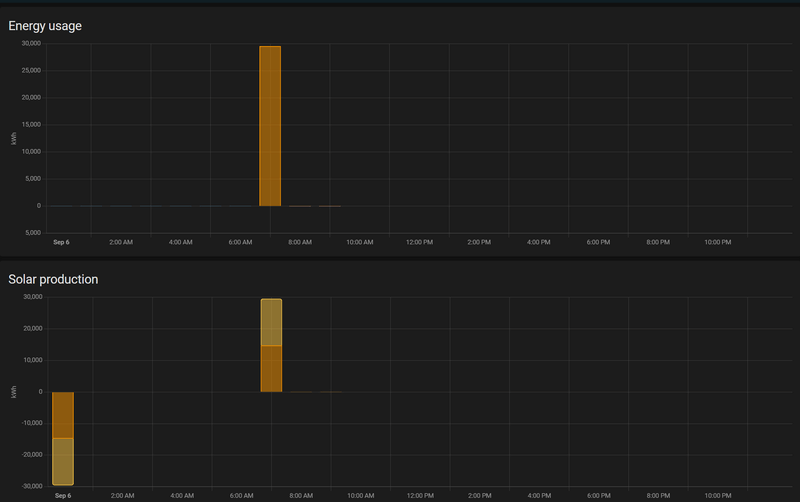The image size is (800, 502).
Task: Click the light yellow negative bar segment at Sep 6
Action: tap(63, 462)
